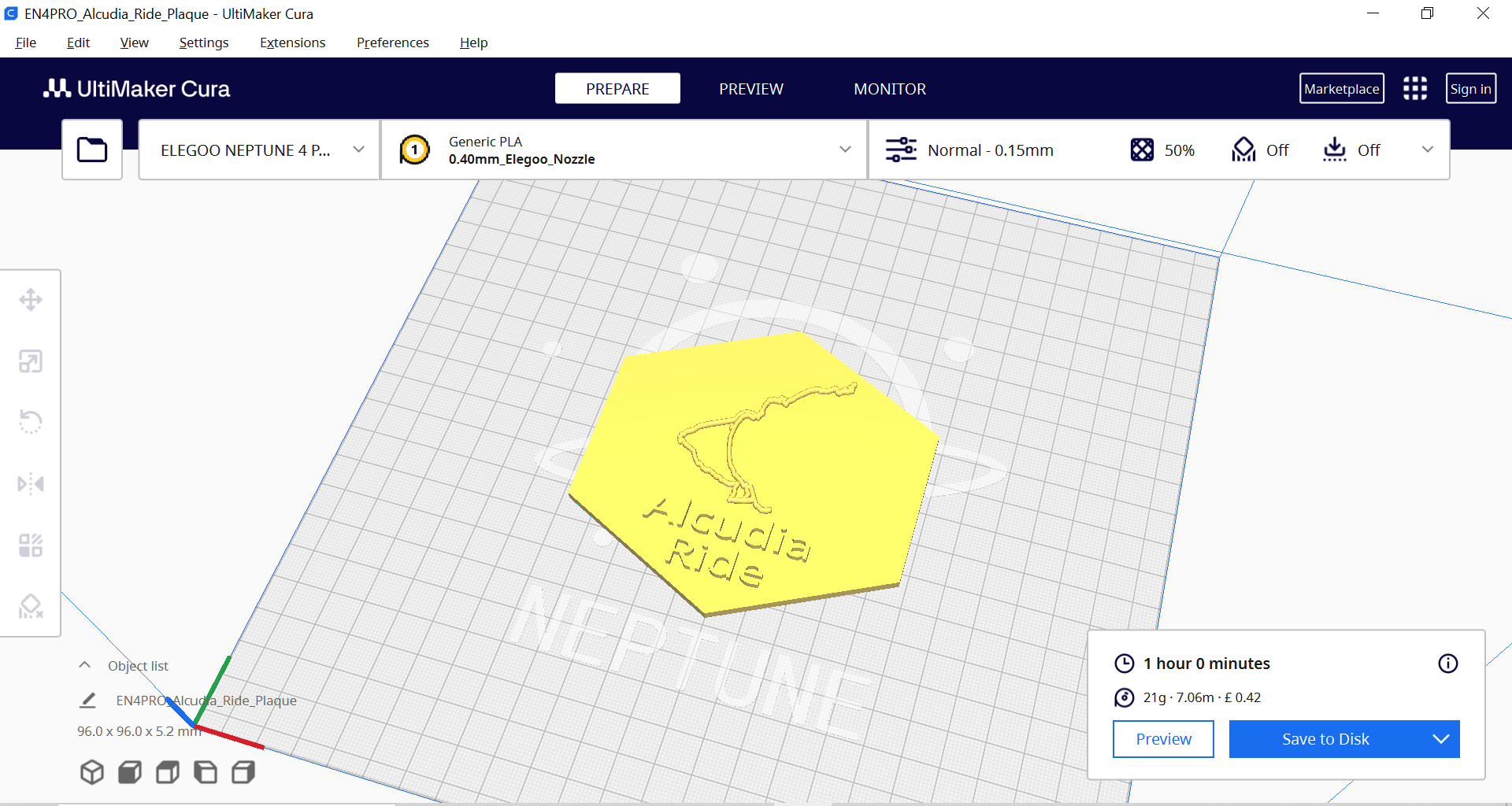The width and height of the screenshot is (1512, 806).
Task: Click the 96.0 x 96.0 x 5.2 mm dimensions
Action: (x=139, y=731)
